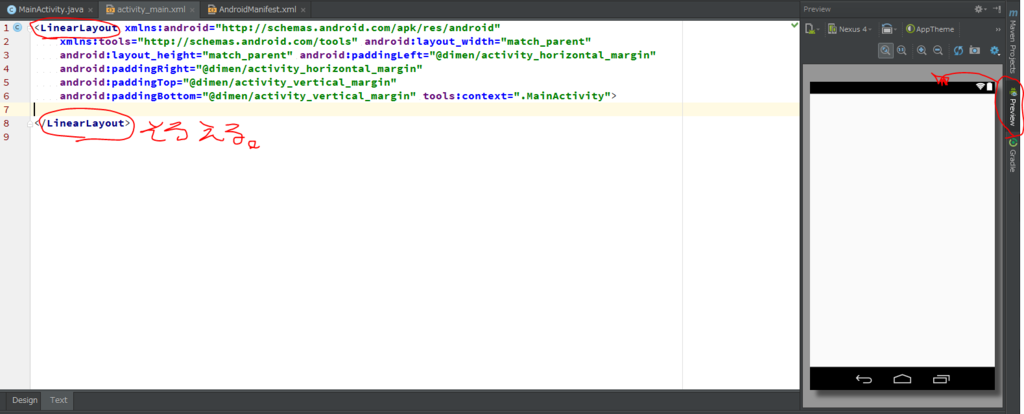Click the Recents icon in device preview

click(941, 379)
